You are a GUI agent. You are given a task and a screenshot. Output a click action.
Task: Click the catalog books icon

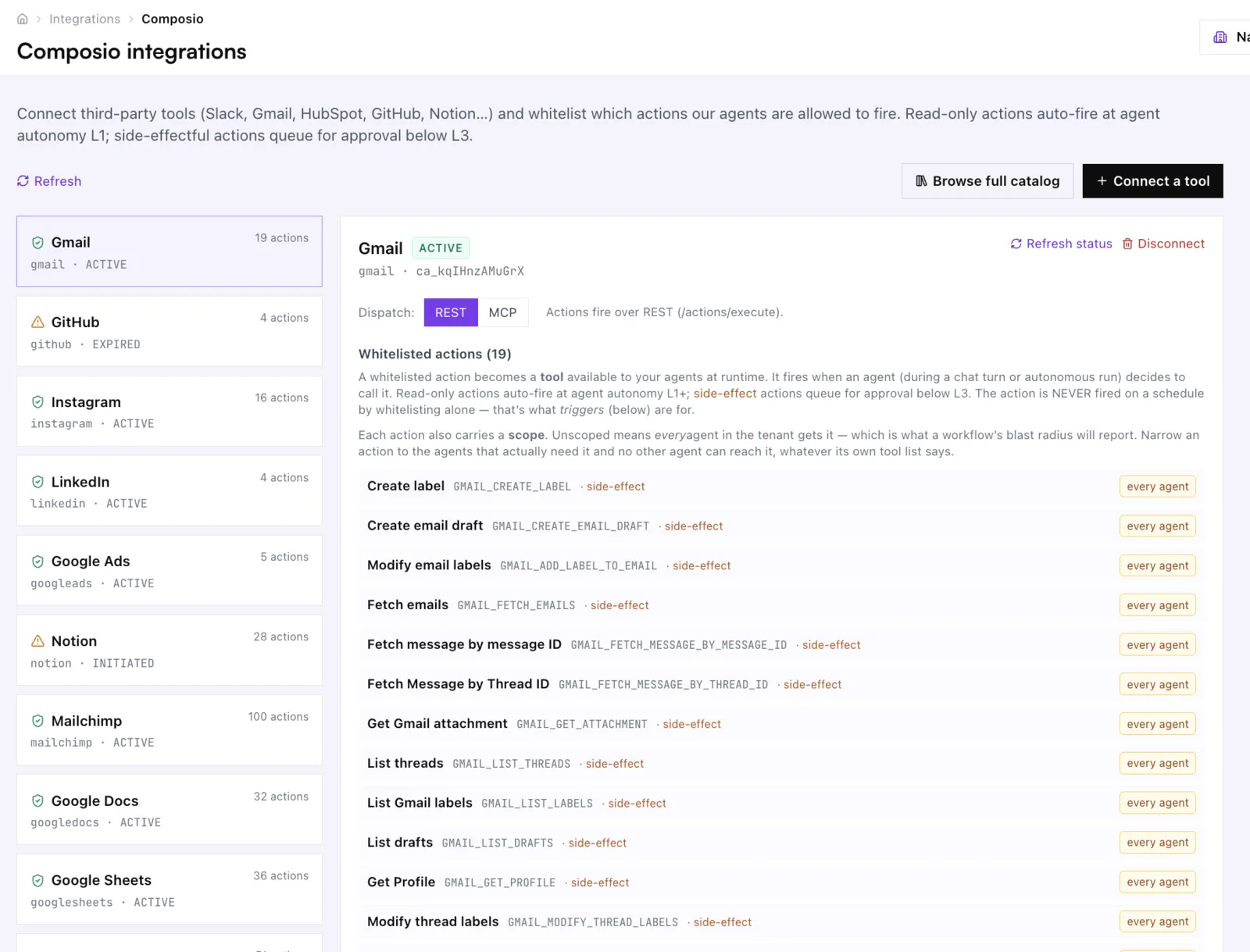click(922, 181)
